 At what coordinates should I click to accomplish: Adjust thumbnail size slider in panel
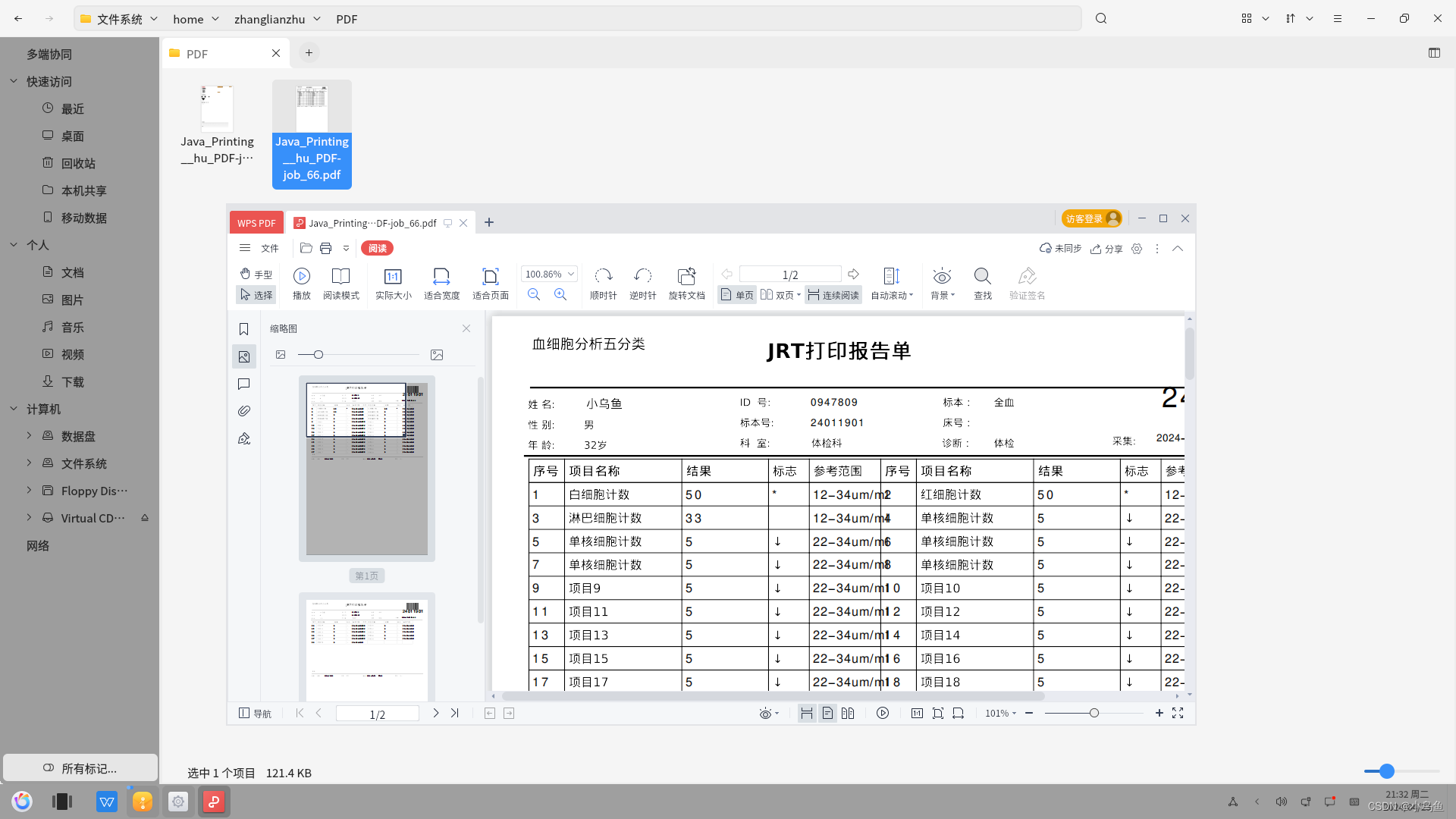click(x=318, y=354)
